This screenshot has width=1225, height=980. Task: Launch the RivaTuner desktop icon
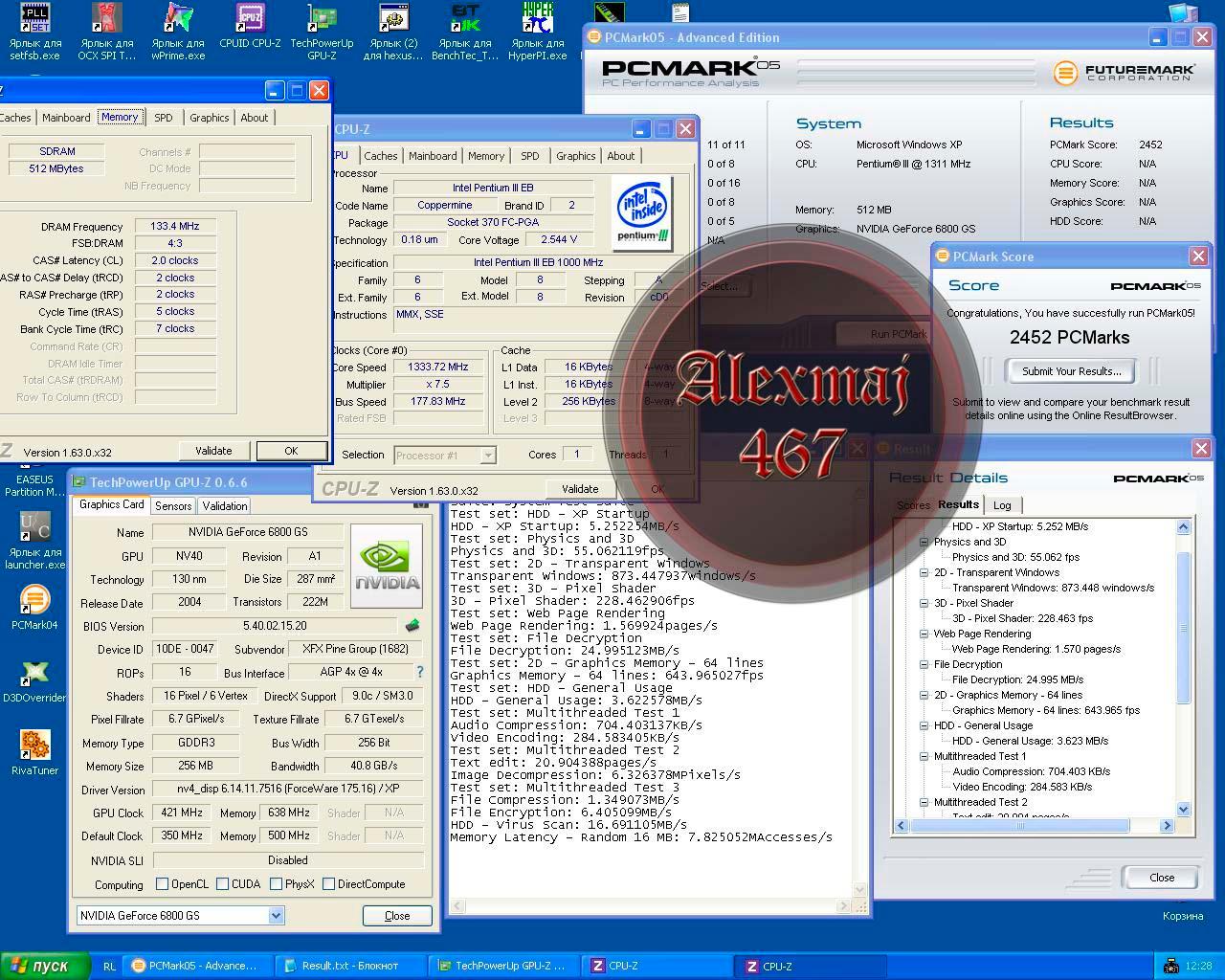click(x=35, y=753)
